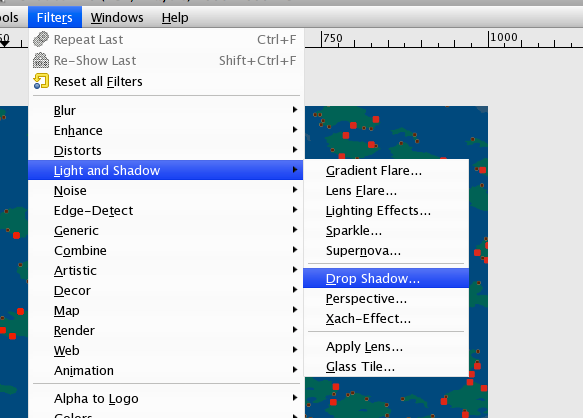Choose the Sparkle filter

[x=386, y=231]
